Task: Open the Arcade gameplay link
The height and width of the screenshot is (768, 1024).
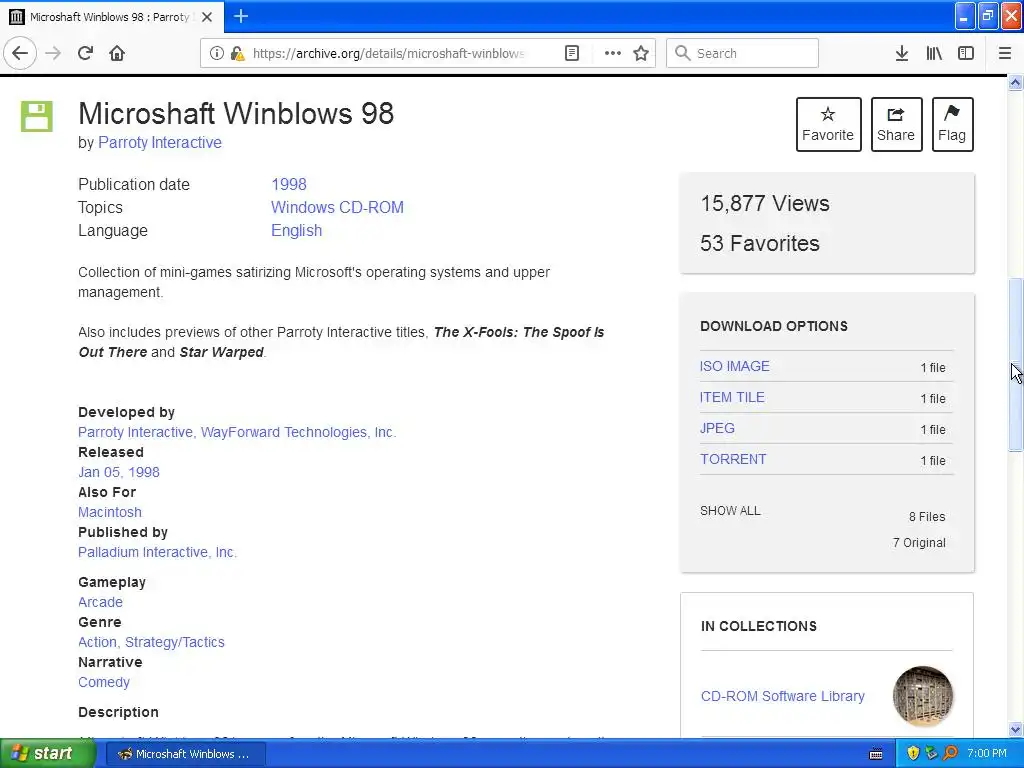Action: pos(101,602)
